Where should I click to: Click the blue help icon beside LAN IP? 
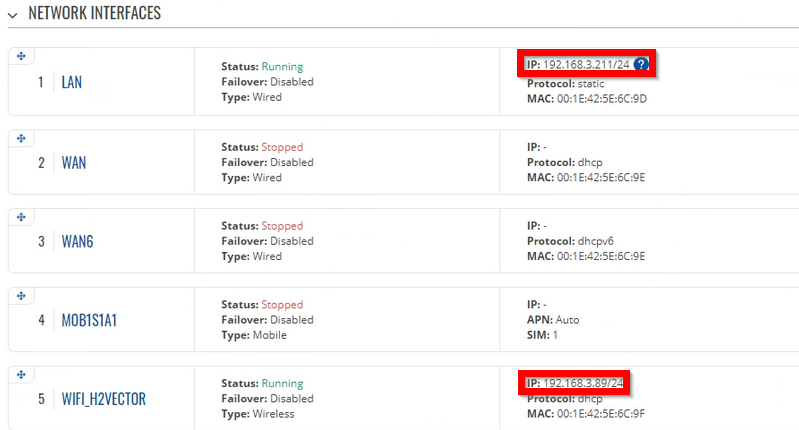pyautogui.click(x=641, y=64)
